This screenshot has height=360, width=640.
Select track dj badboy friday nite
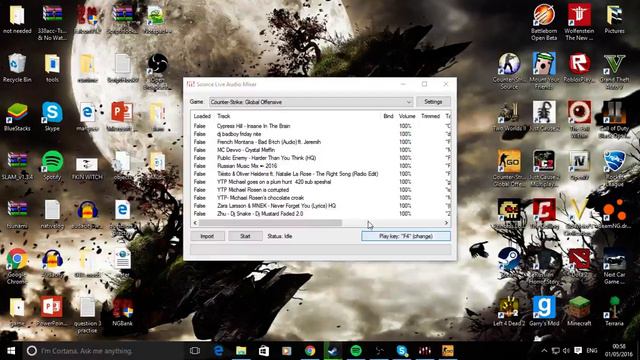(x=239, y=134)
